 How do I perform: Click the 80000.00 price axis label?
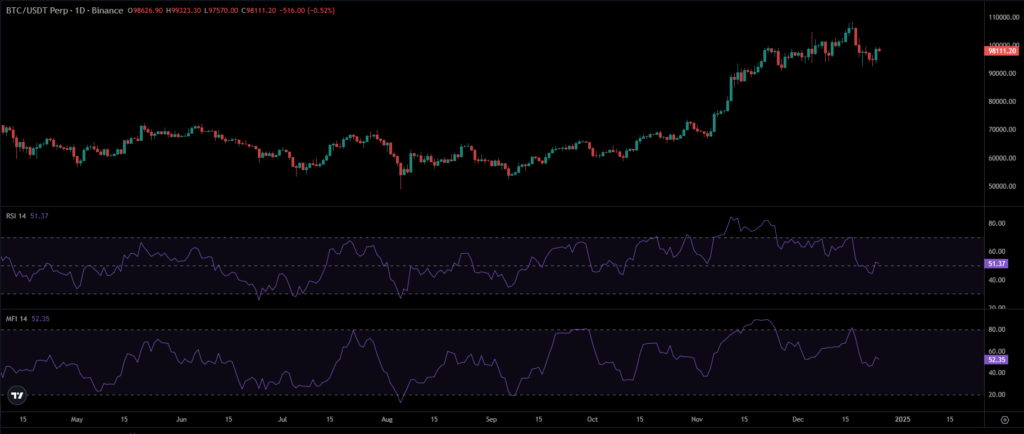click(1004, 102)
